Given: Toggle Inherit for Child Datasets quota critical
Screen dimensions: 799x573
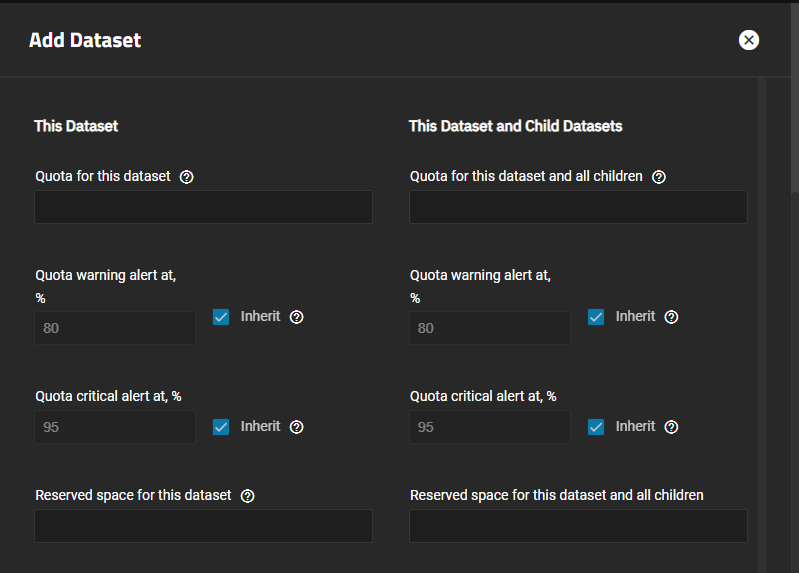Looking at the screenshot, I should point(596,427).
